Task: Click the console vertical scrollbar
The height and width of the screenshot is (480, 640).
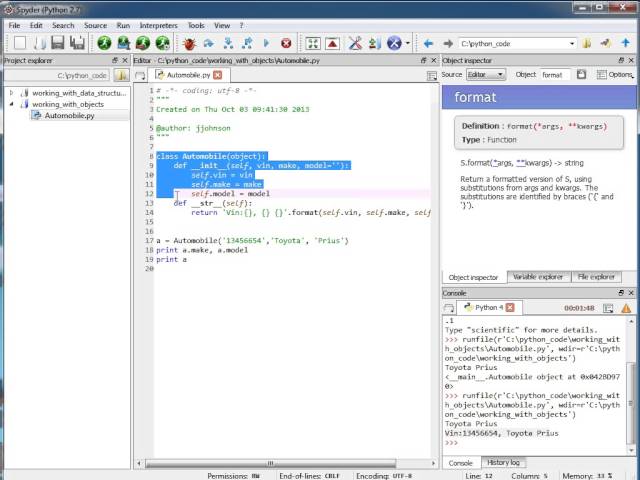Action: click(631, 402)
